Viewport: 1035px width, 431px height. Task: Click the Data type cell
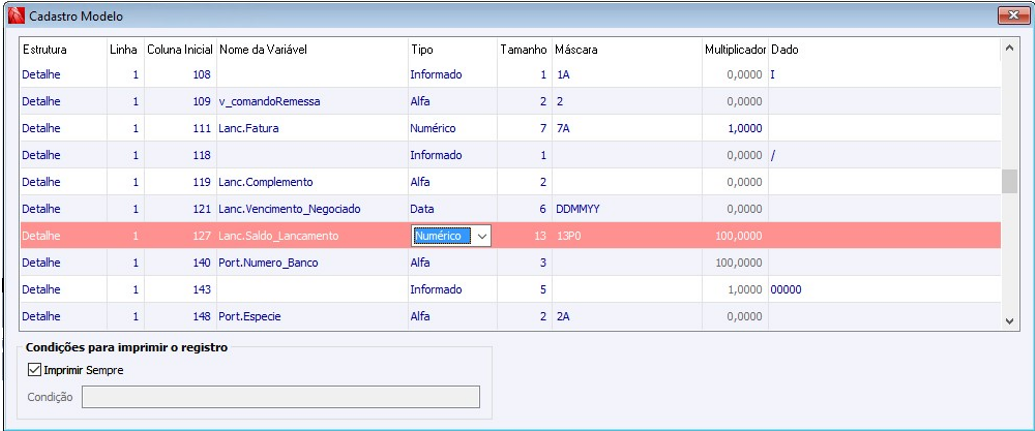(x=452, y=209)
